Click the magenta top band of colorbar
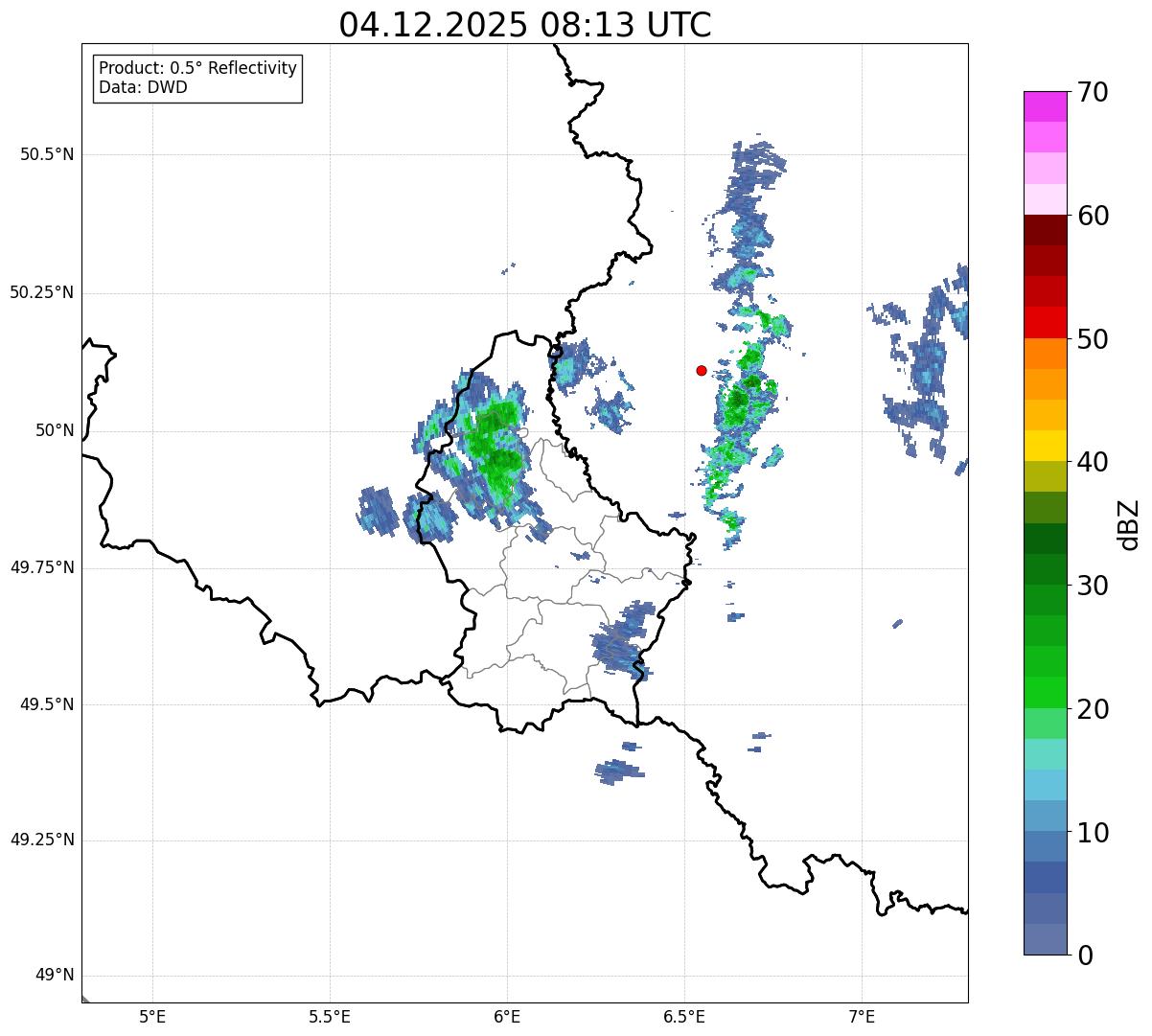The image size is (1152, 1036). tap(1044, 106)
